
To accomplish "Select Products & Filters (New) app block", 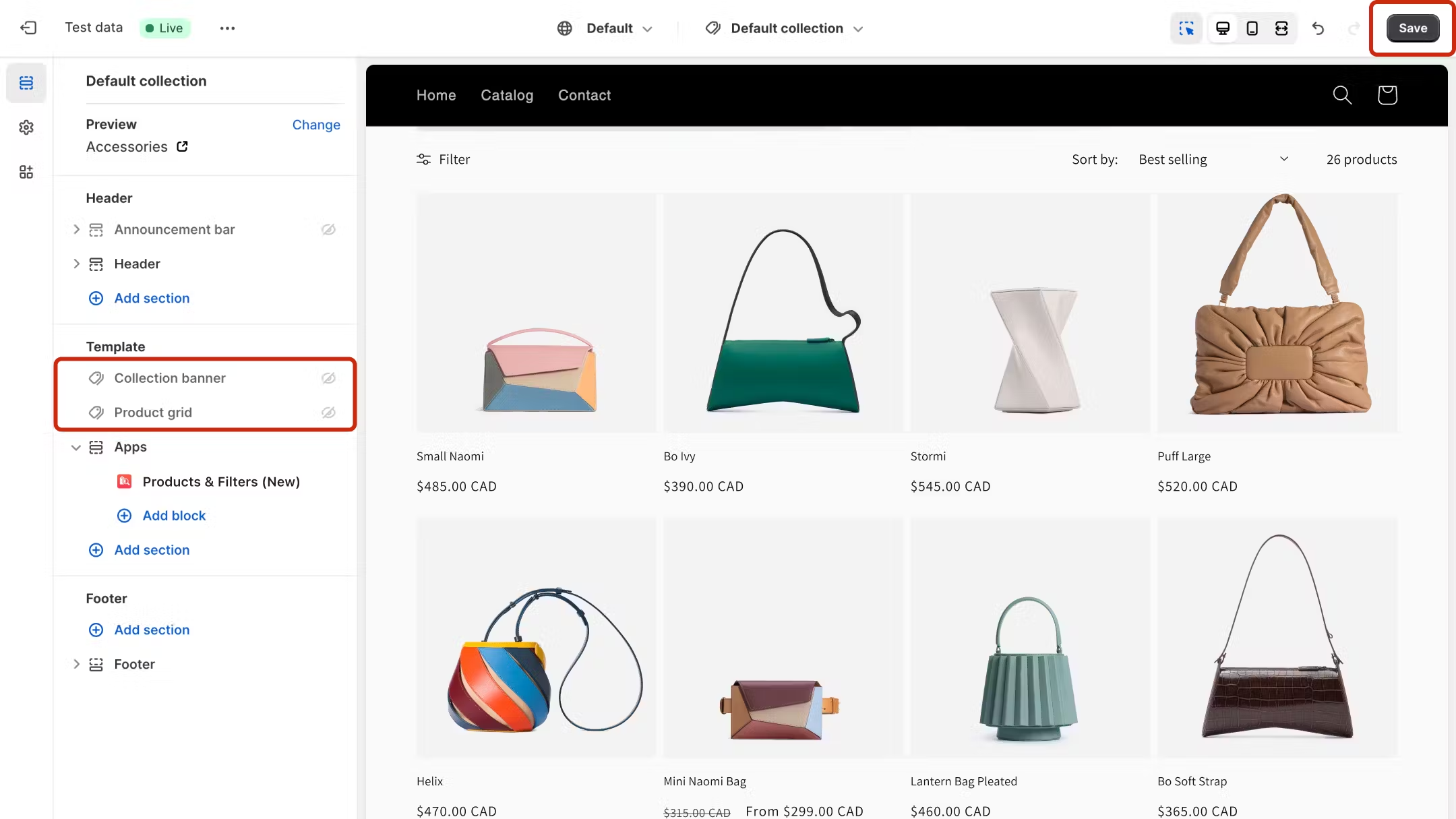I will 220,481.
